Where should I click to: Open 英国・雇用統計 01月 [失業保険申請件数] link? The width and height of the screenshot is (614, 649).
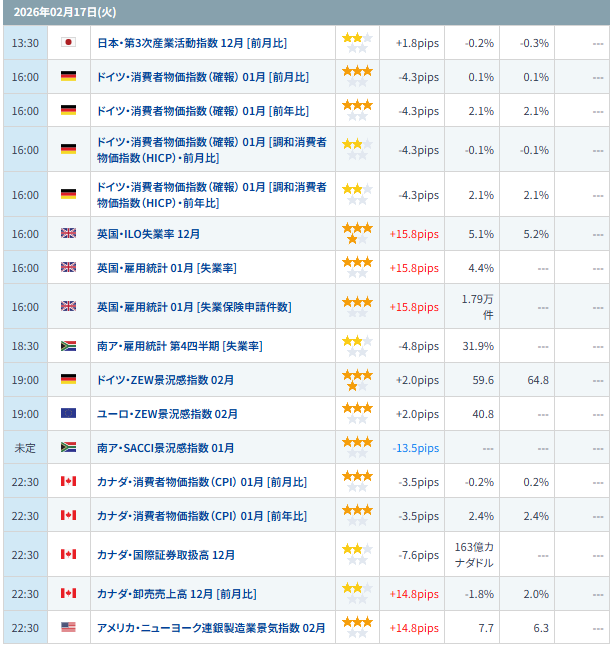(194, 307)
